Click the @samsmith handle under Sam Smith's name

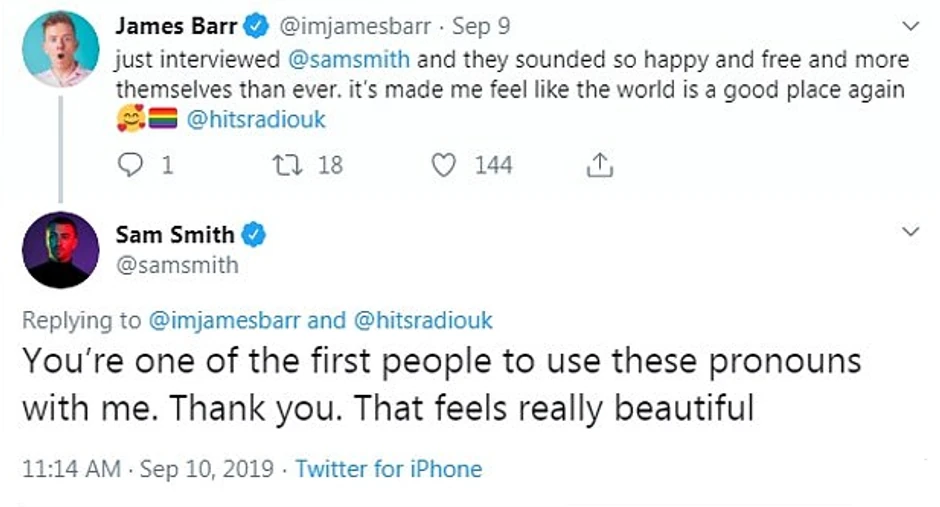[x=177, y=265]
